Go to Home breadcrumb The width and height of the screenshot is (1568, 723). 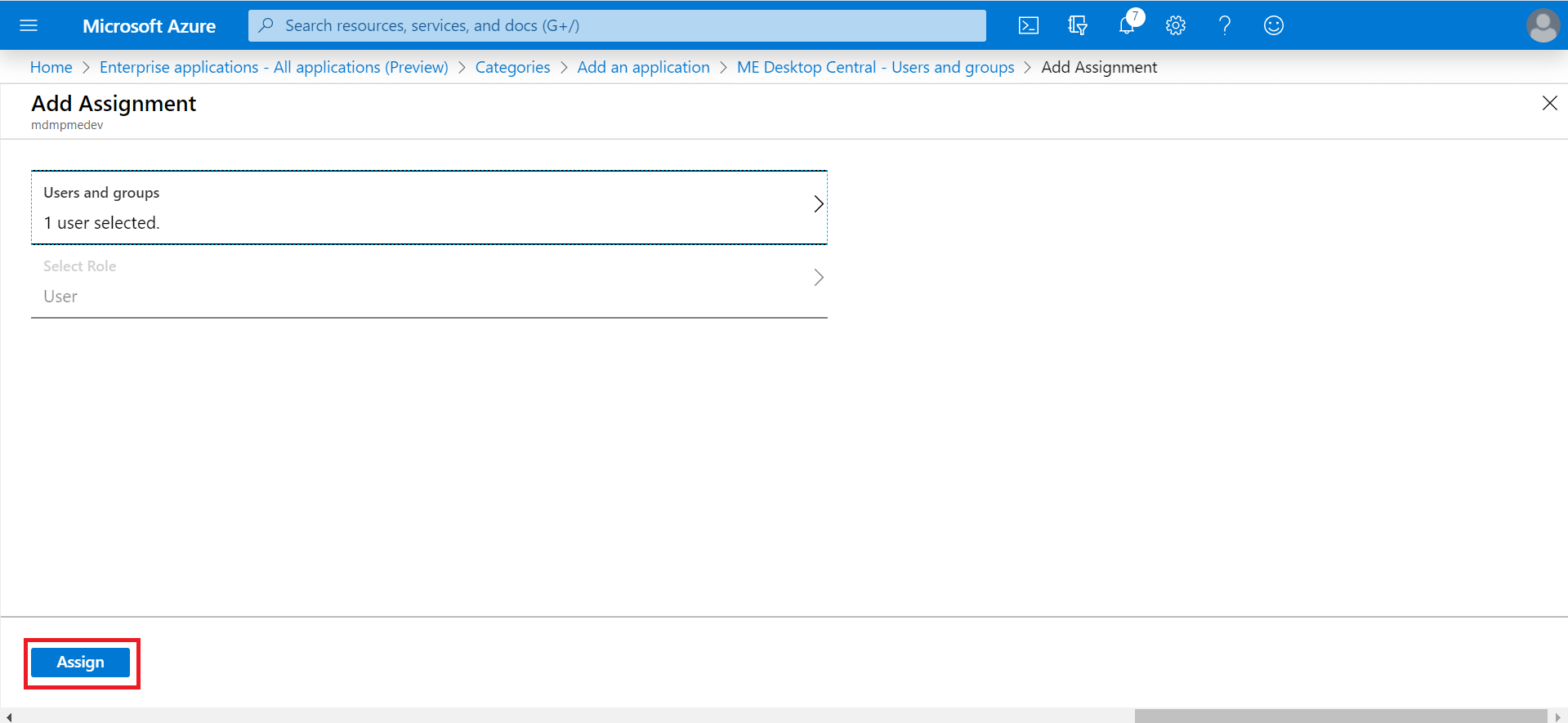click(51, 67)
